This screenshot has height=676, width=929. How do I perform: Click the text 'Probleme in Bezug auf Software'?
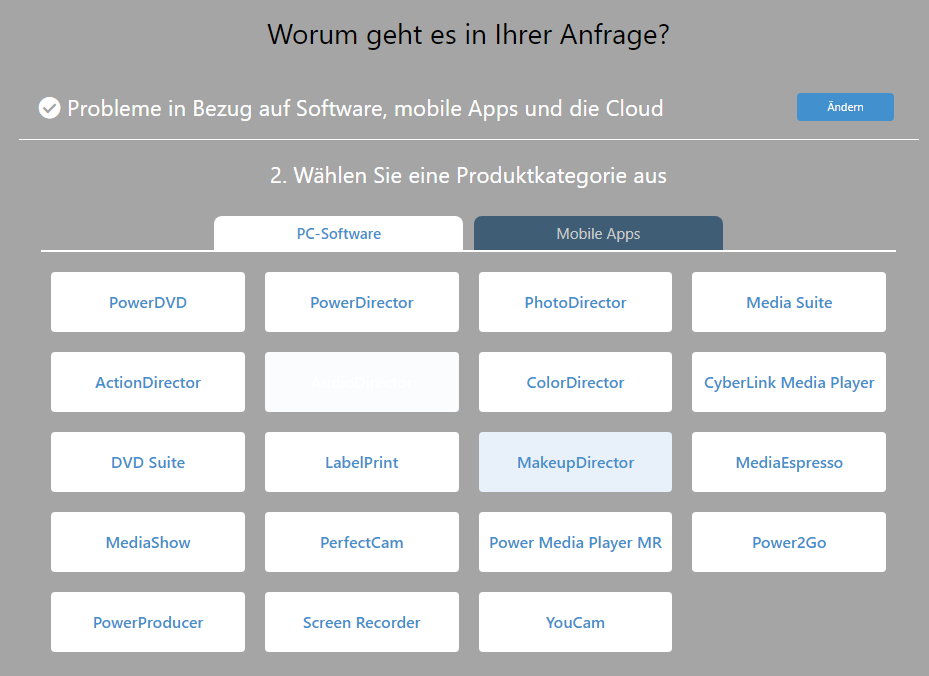coord(227,108)
